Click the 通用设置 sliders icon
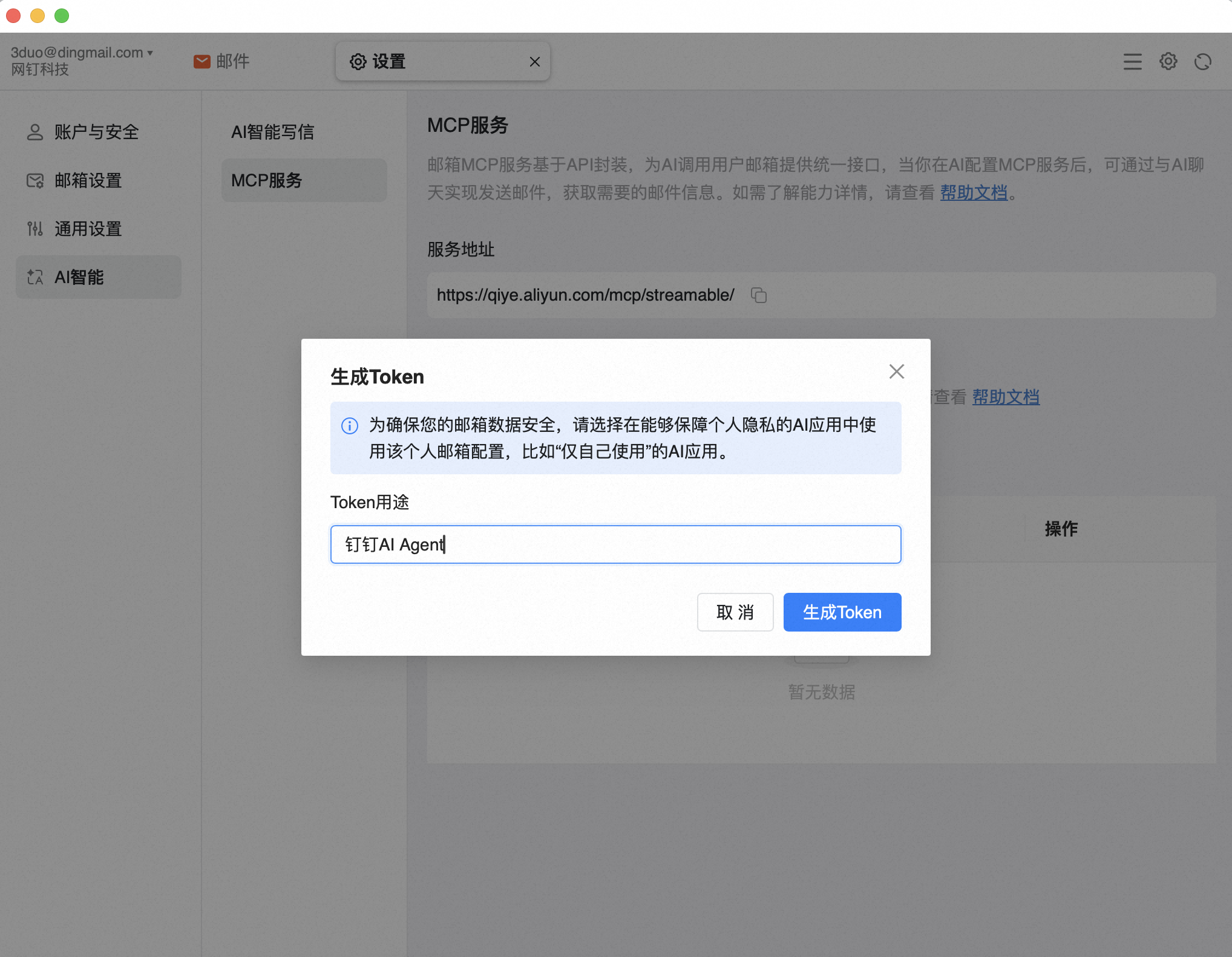The width and height of the screenshot is (1232, 957). click(35, 229)
